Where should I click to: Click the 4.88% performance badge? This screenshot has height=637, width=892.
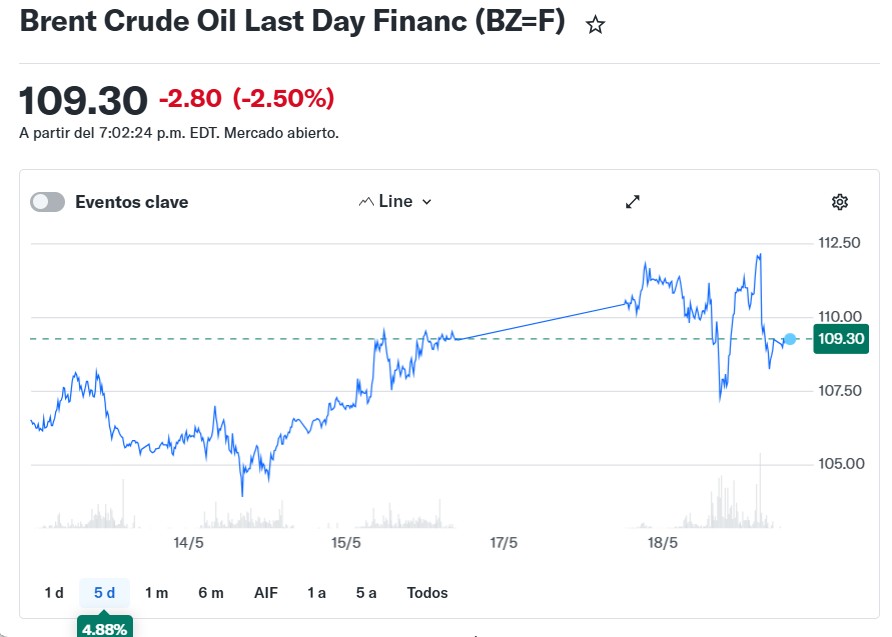(x=105, y=628)
